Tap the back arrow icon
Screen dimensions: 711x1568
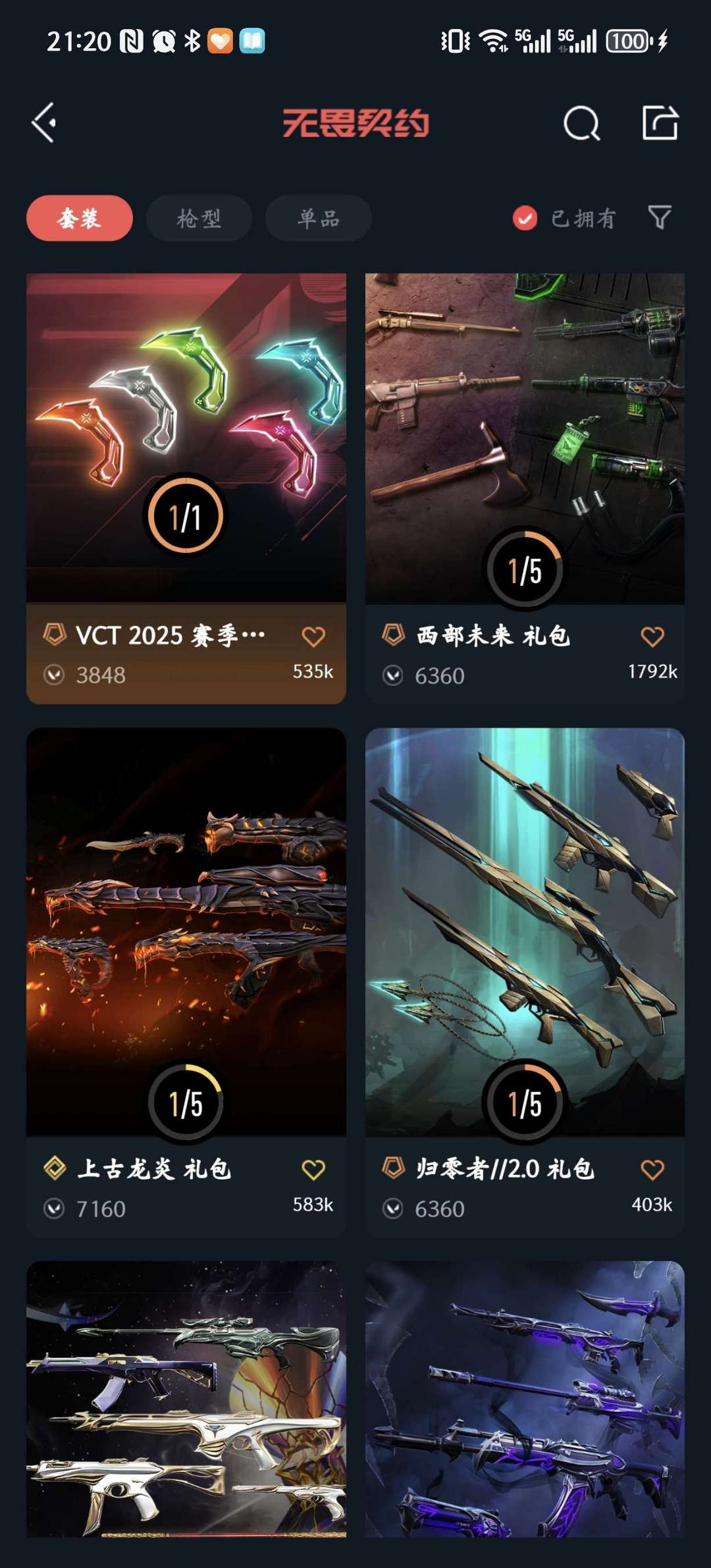point(43,122)
